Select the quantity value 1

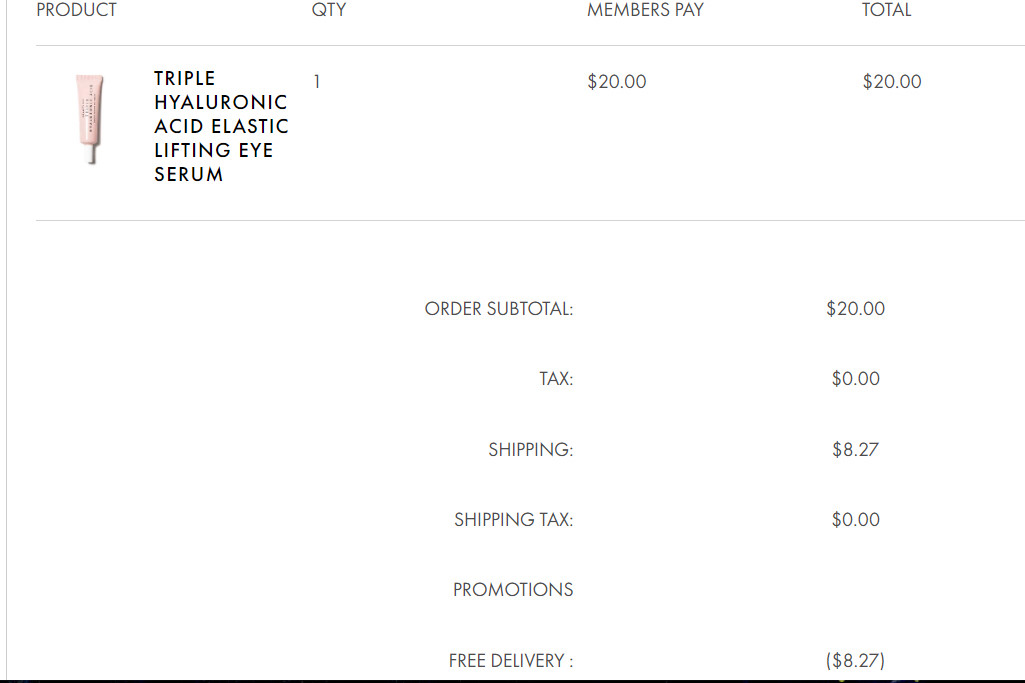pyautogui.click(x=317, y=82)
